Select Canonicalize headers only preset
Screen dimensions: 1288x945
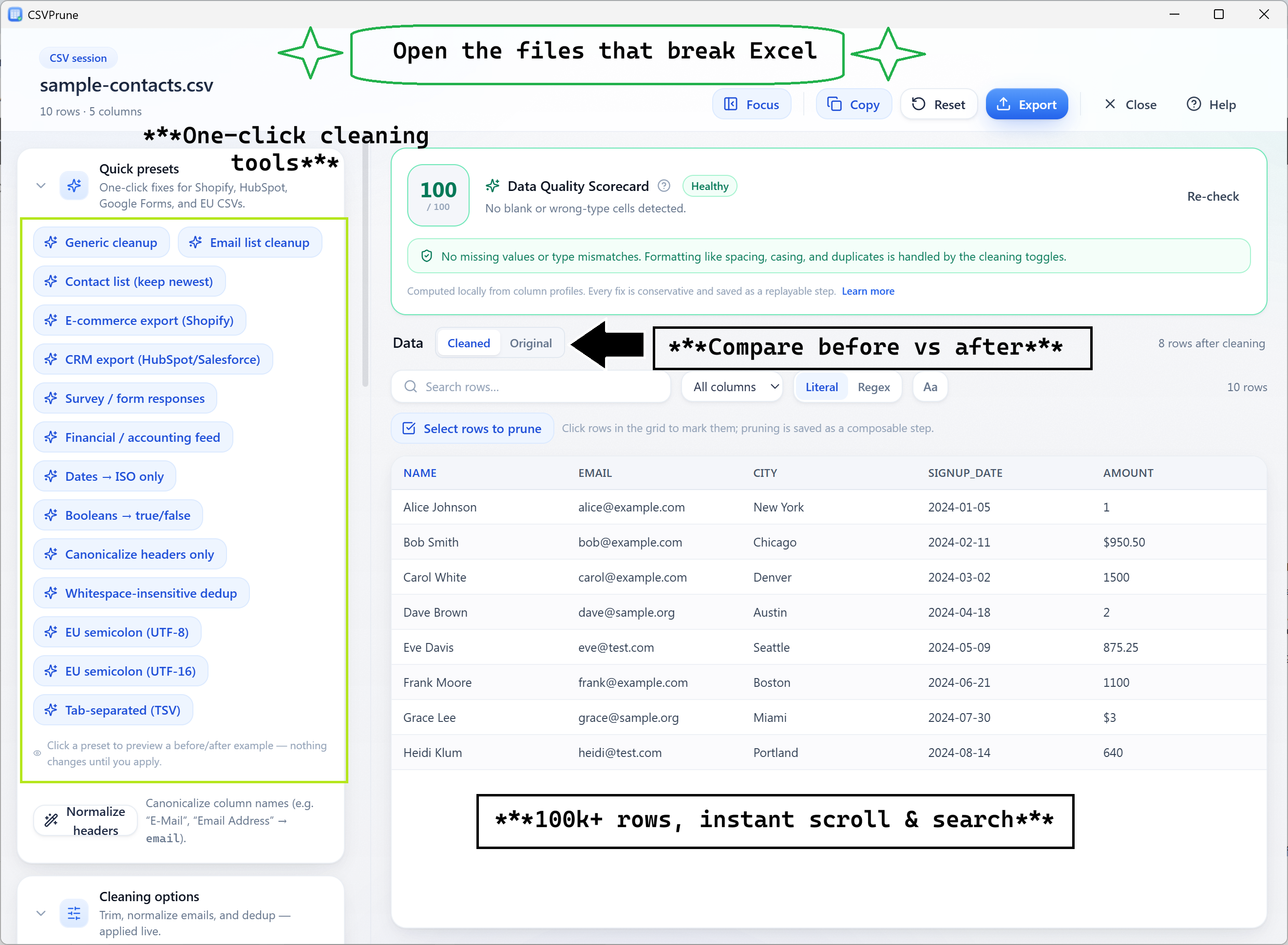(130, 554)
